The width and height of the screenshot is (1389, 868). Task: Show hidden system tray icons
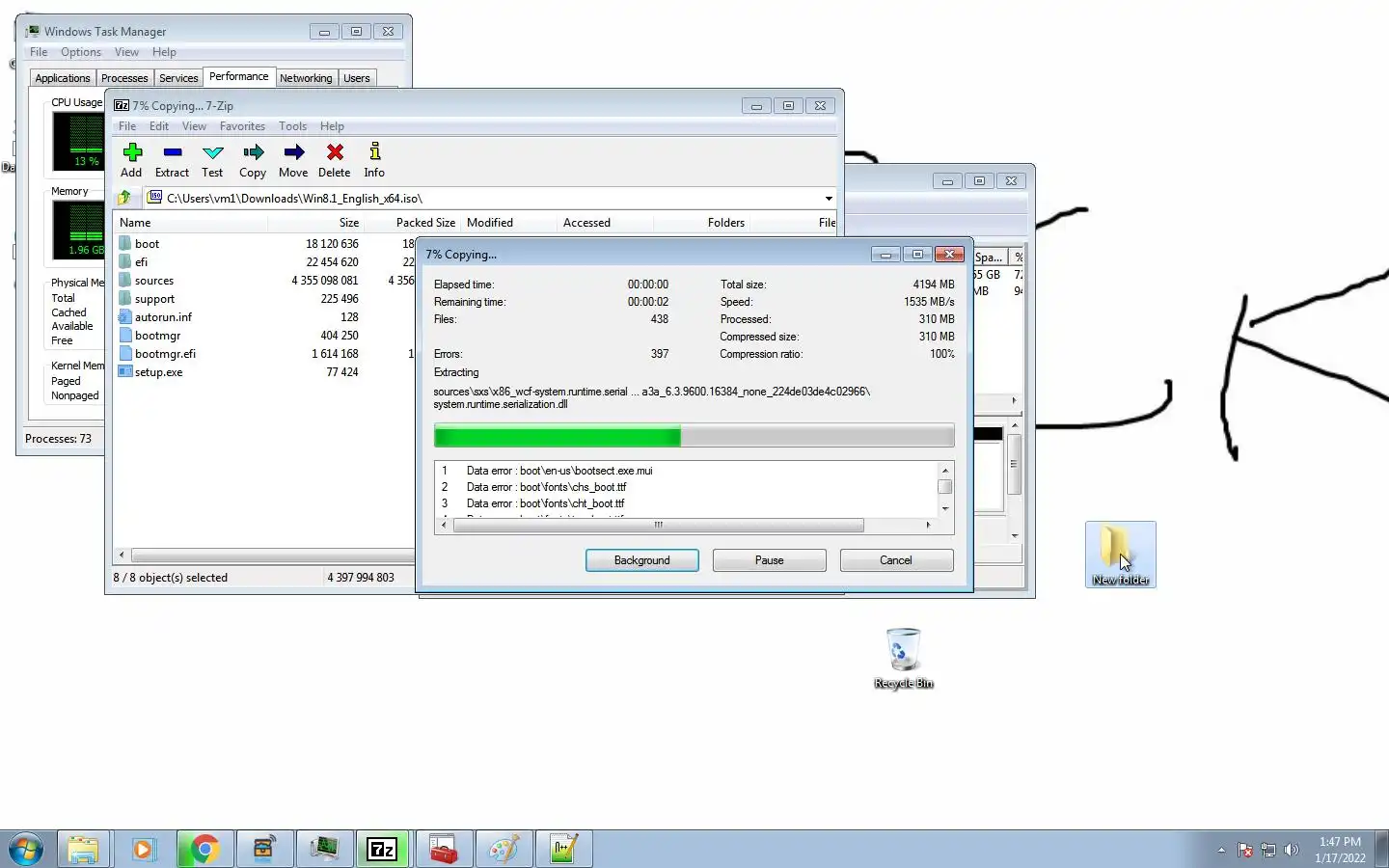click(1221, 850)
